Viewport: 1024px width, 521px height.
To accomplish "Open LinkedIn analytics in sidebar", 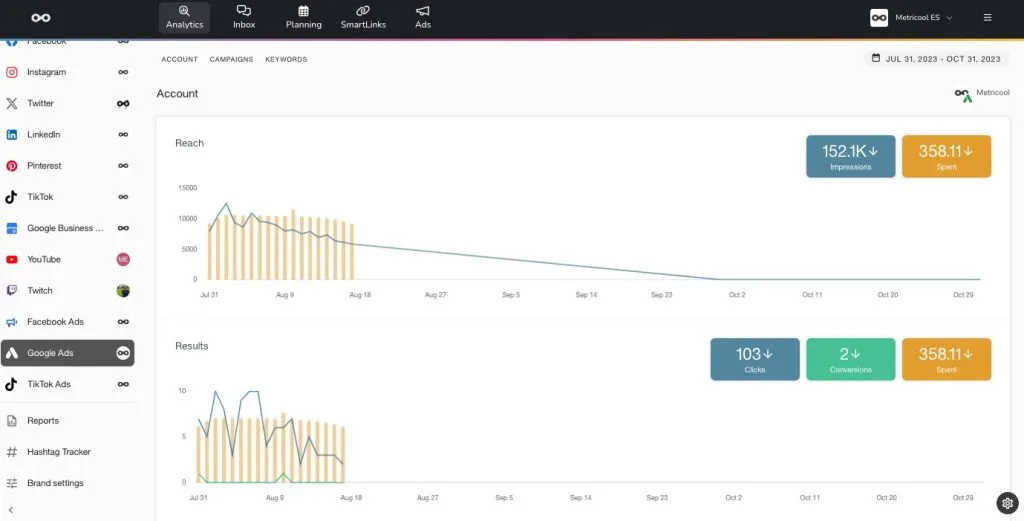I will pyautogui.click(x=68, y=134).
